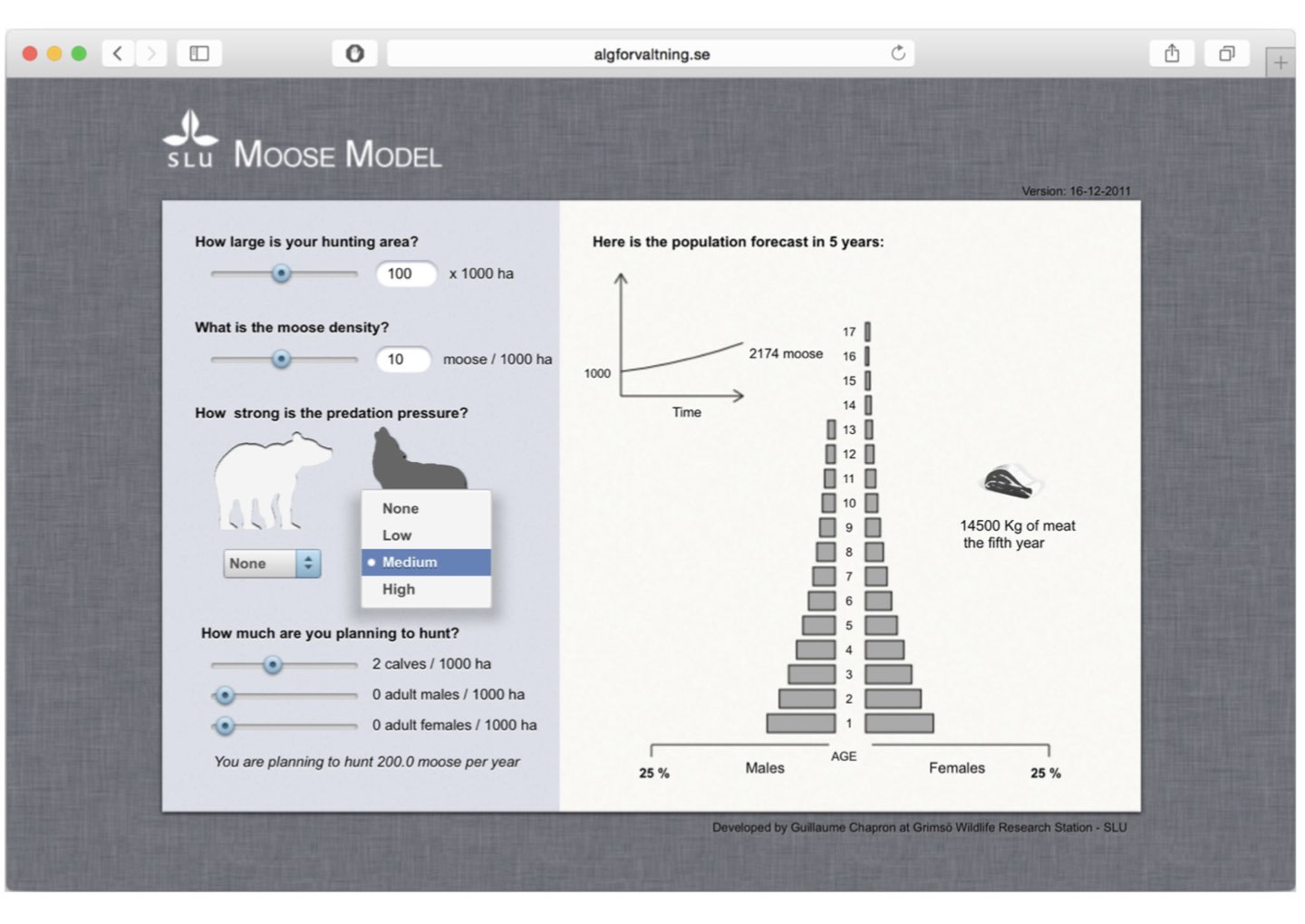The height and width of the screenshot is (924, 1305).
Task: Click the algforvaltning.se address bar
Action: (x=651, y=54)
